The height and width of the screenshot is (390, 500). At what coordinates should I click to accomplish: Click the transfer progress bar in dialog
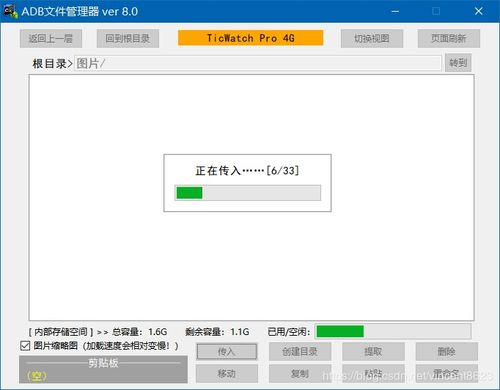248,193
